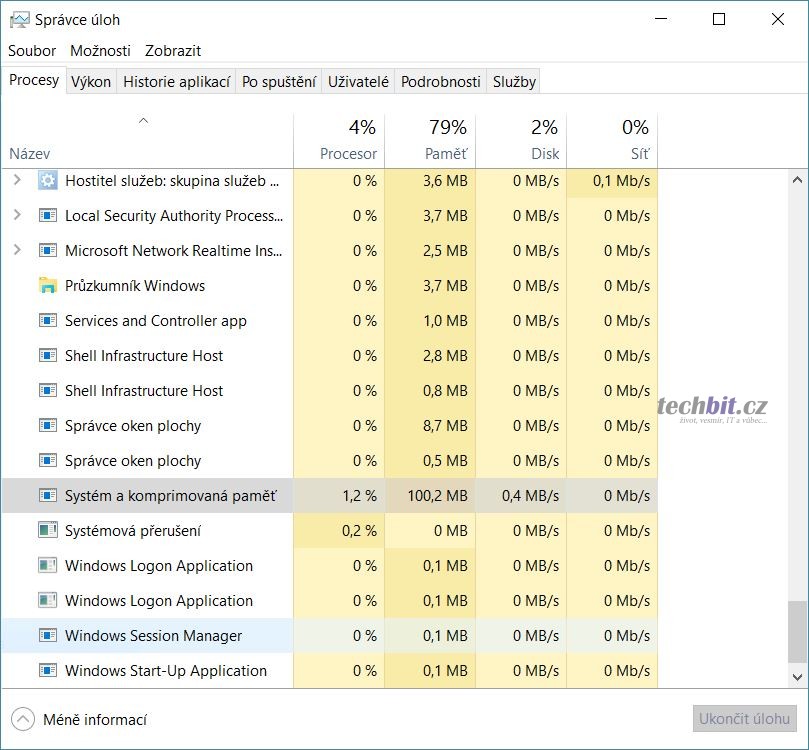Open the Možnosti menu
809x750 pixels.
point(100,51)
